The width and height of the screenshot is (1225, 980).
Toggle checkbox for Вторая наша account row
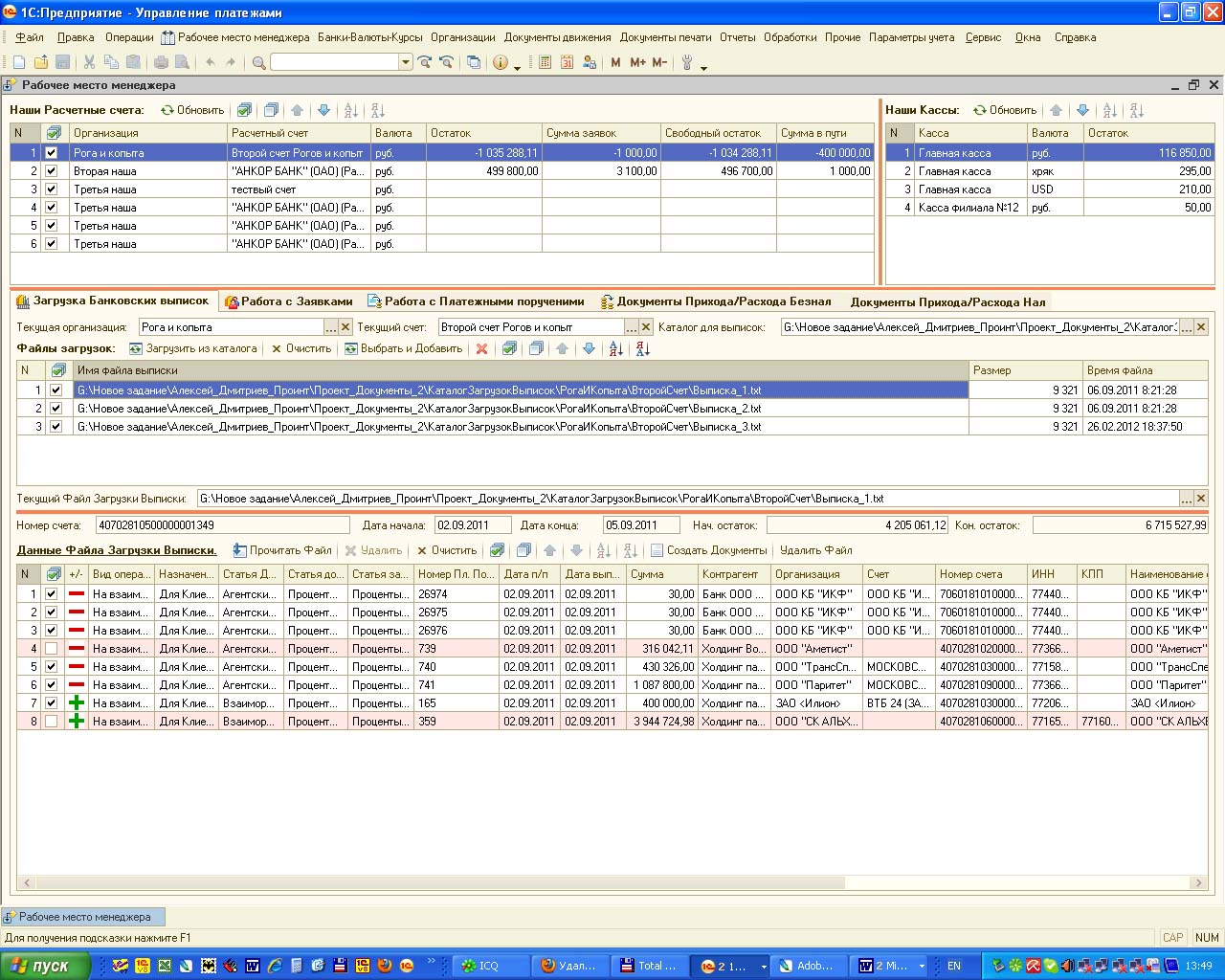pos(52,170)
